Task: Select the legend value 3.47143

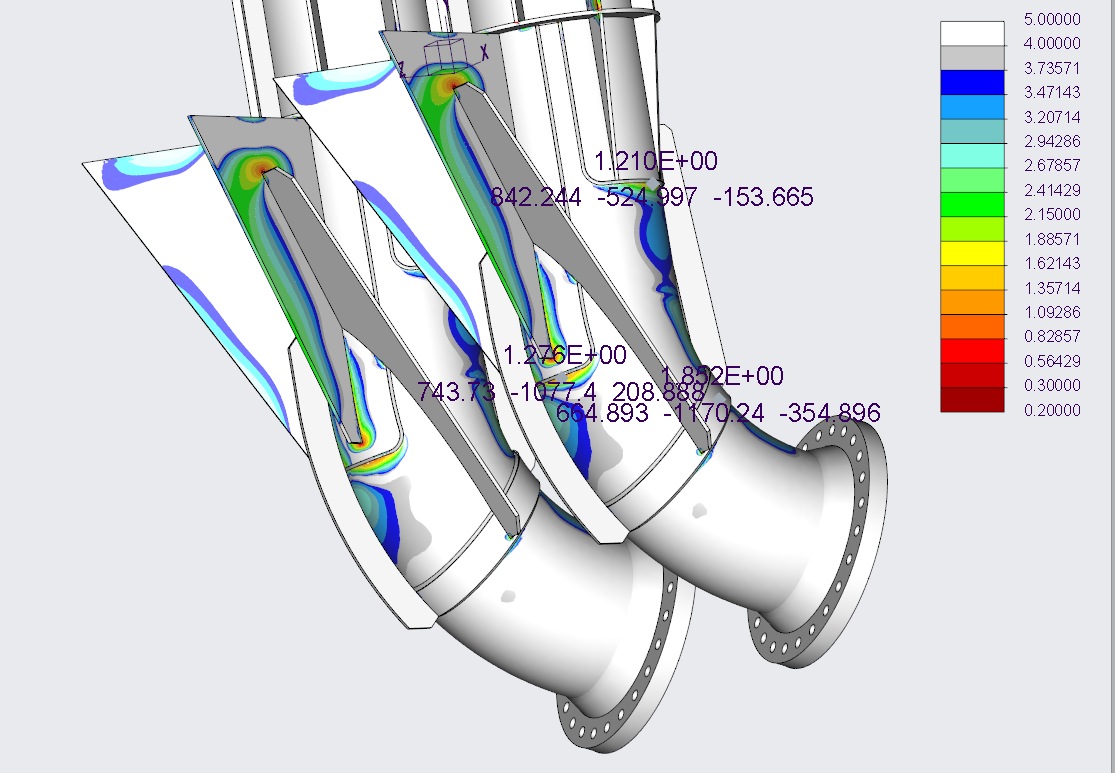Action: [1052, 92]
